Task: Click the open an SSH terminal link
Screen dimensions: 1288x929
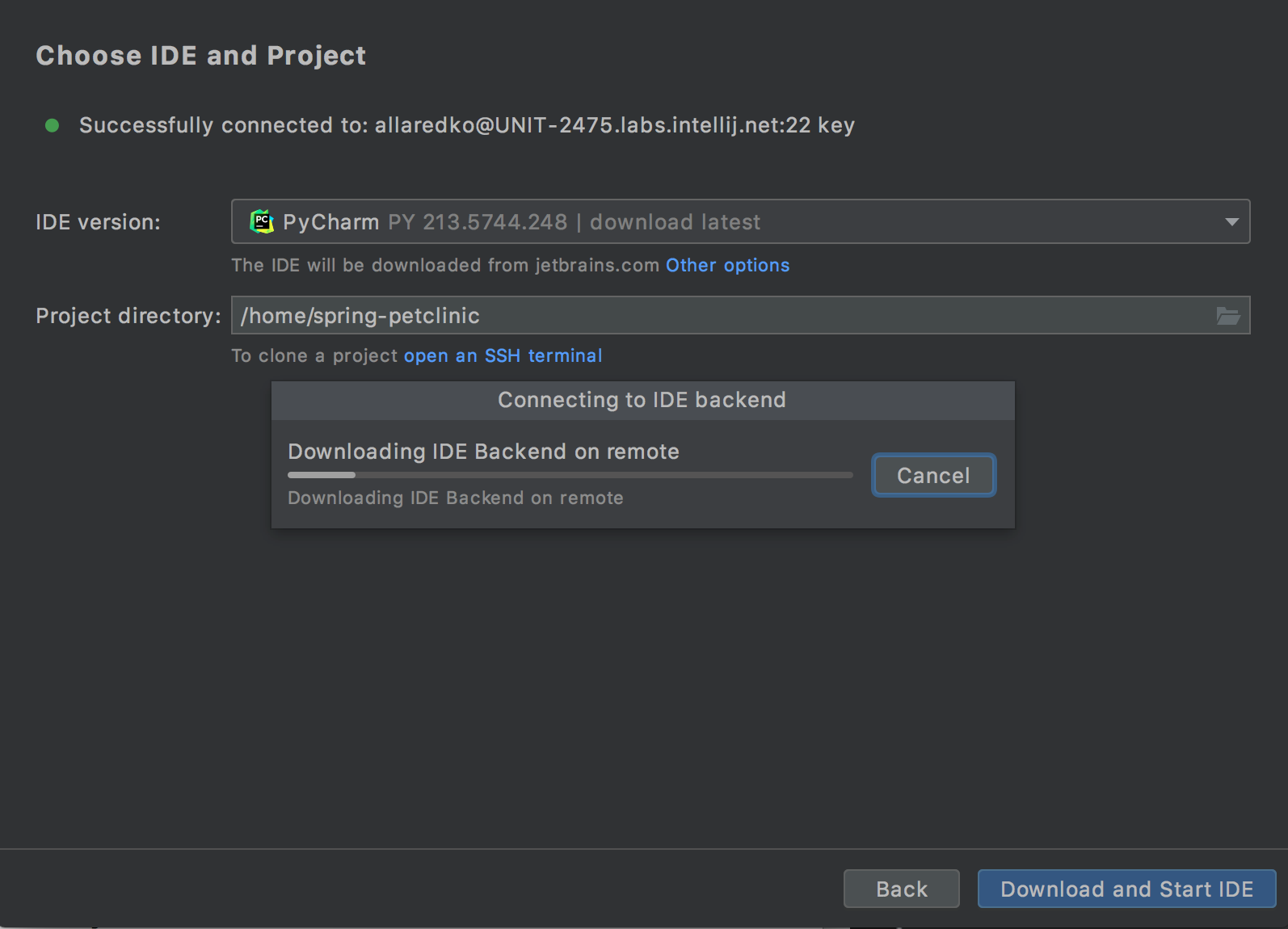Action: [x=503, y=355]
